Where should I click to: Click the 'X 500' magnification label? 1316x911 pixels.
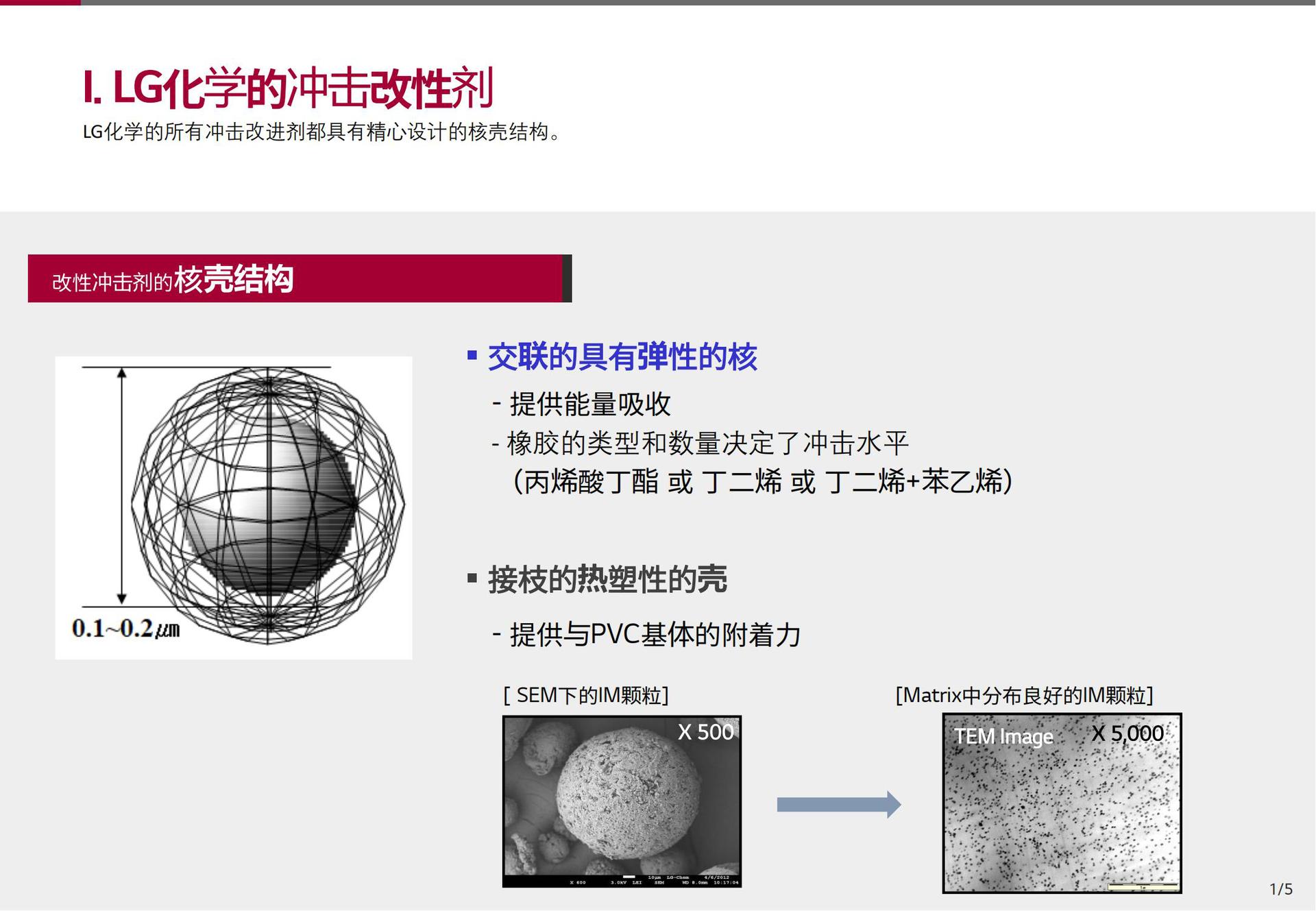pyautogui.click(x=705, y=732)
